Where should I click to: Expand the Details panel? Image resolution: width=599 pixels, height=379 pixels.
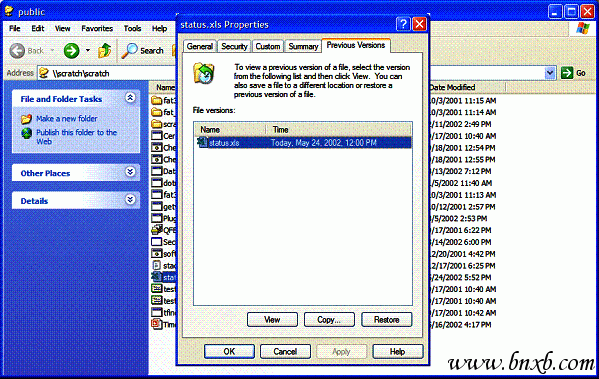tap(130, 199)
